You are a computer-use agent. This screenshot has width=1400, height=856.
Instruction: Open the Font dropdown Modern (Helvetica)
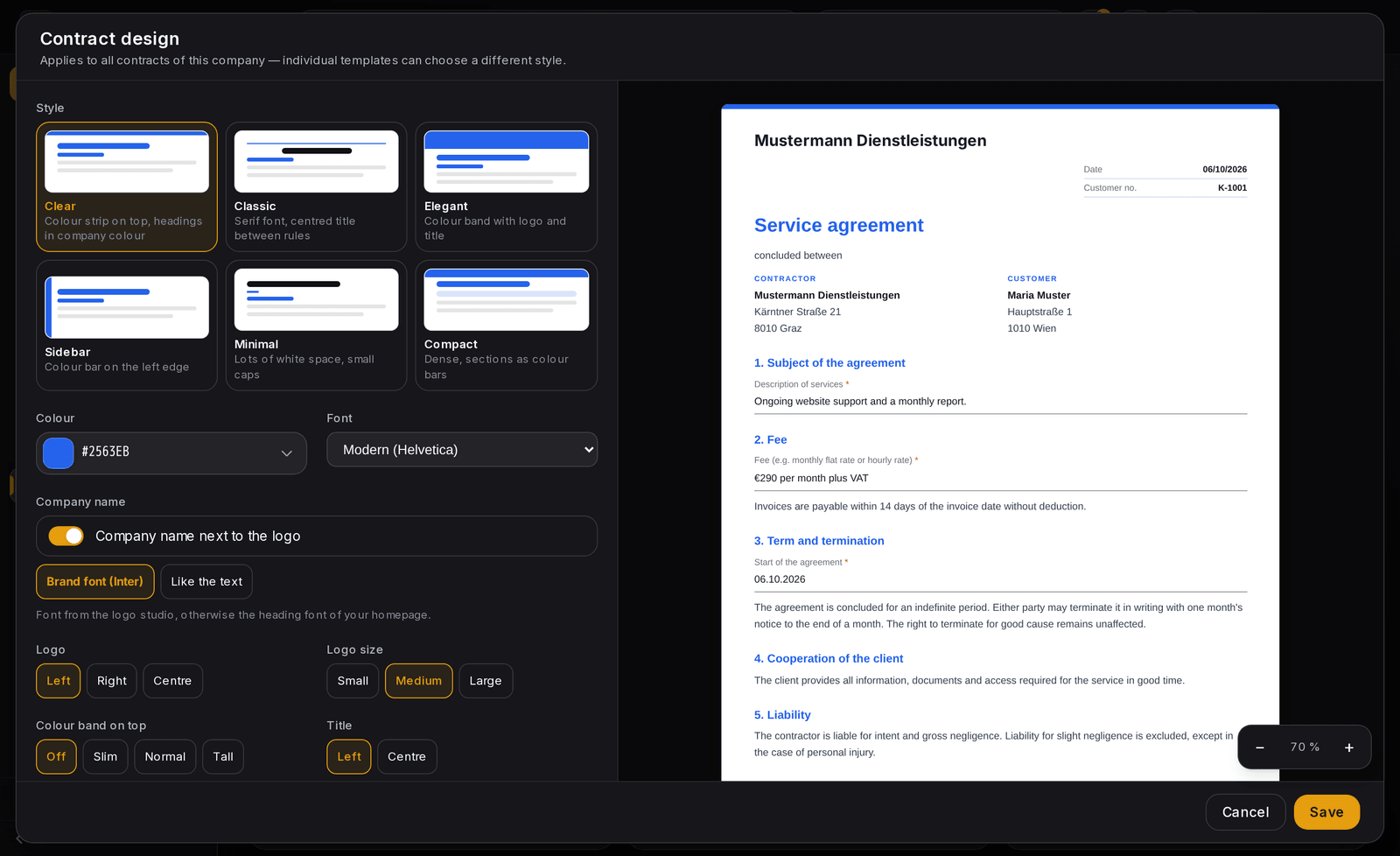click(462, 449)
